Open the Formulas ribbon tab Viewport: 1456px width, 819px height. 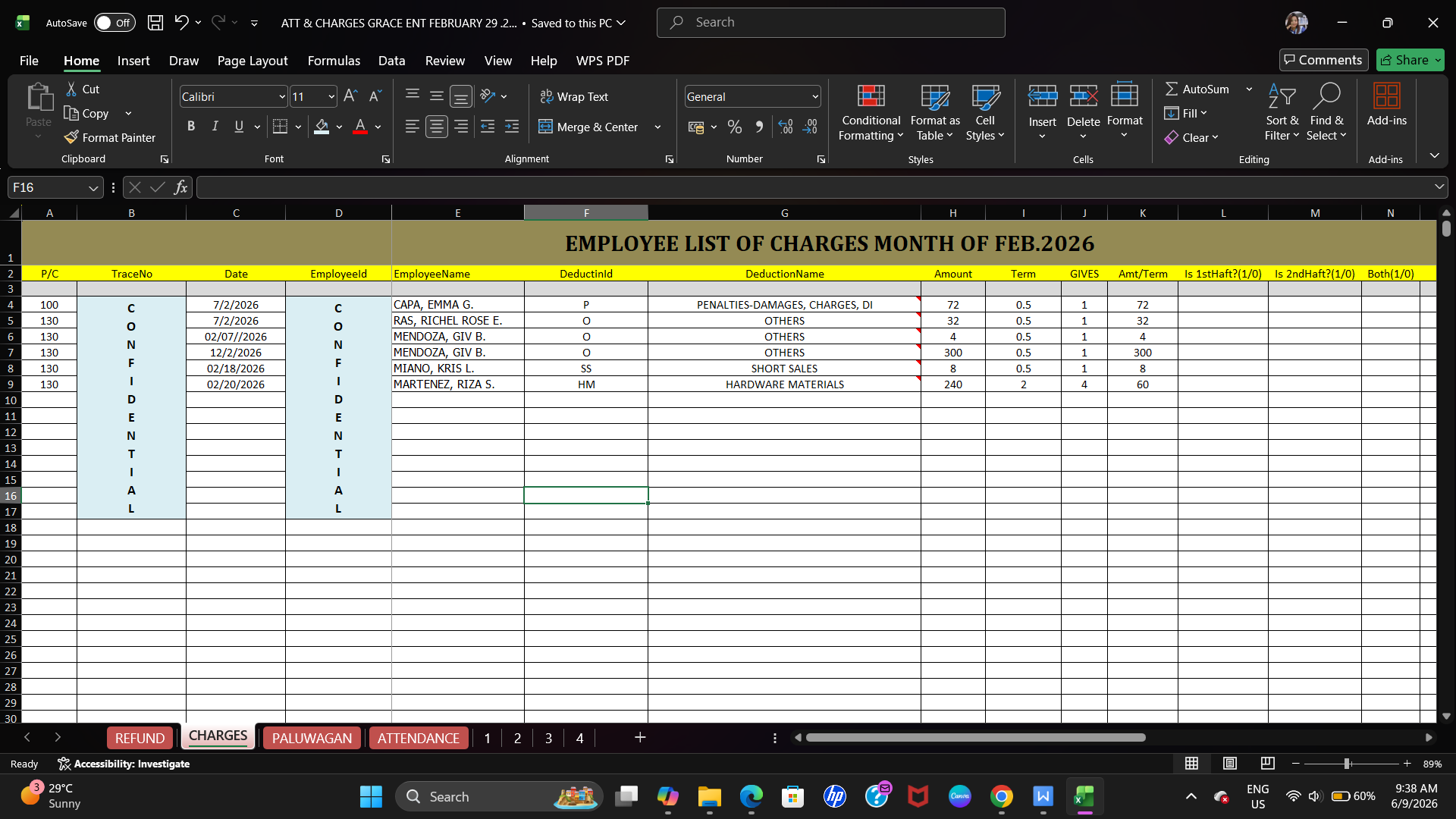(x=334, y=61)
